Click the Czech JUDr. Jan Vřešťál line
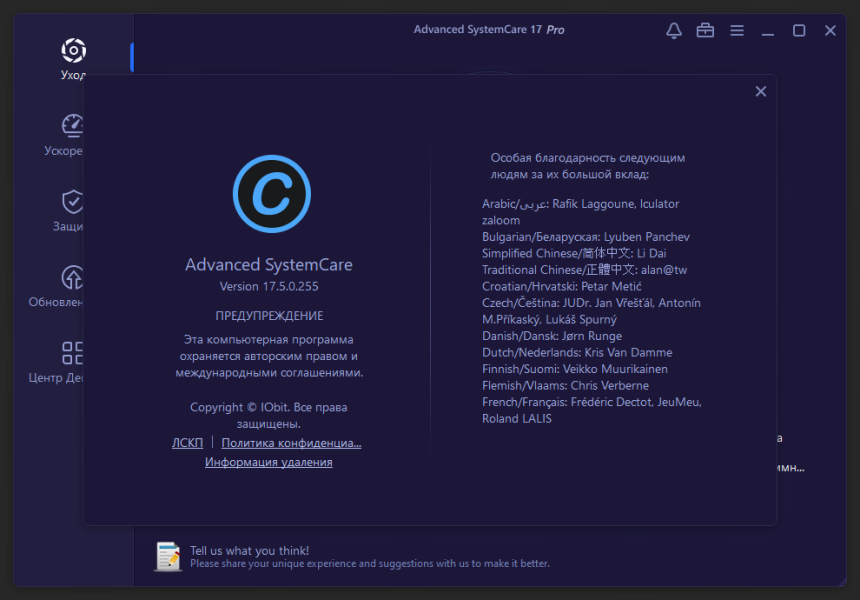The image size is (860, 600). coord(591,311)
